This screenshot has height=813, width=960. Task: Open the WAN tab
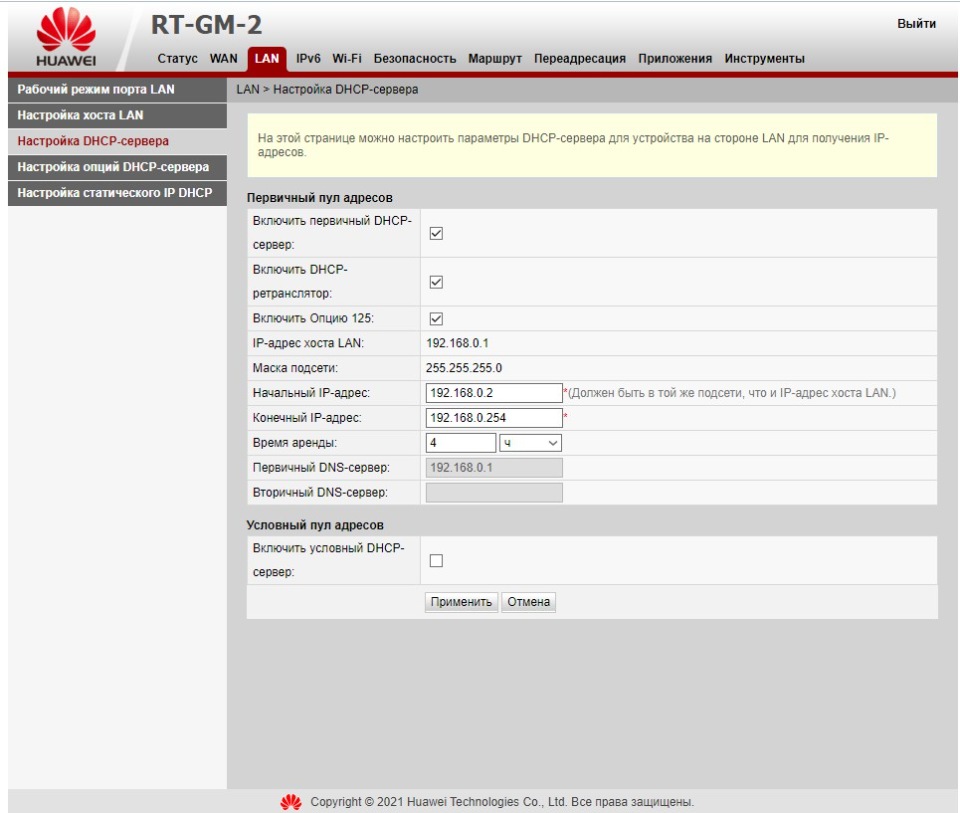(x=223, y=59)
